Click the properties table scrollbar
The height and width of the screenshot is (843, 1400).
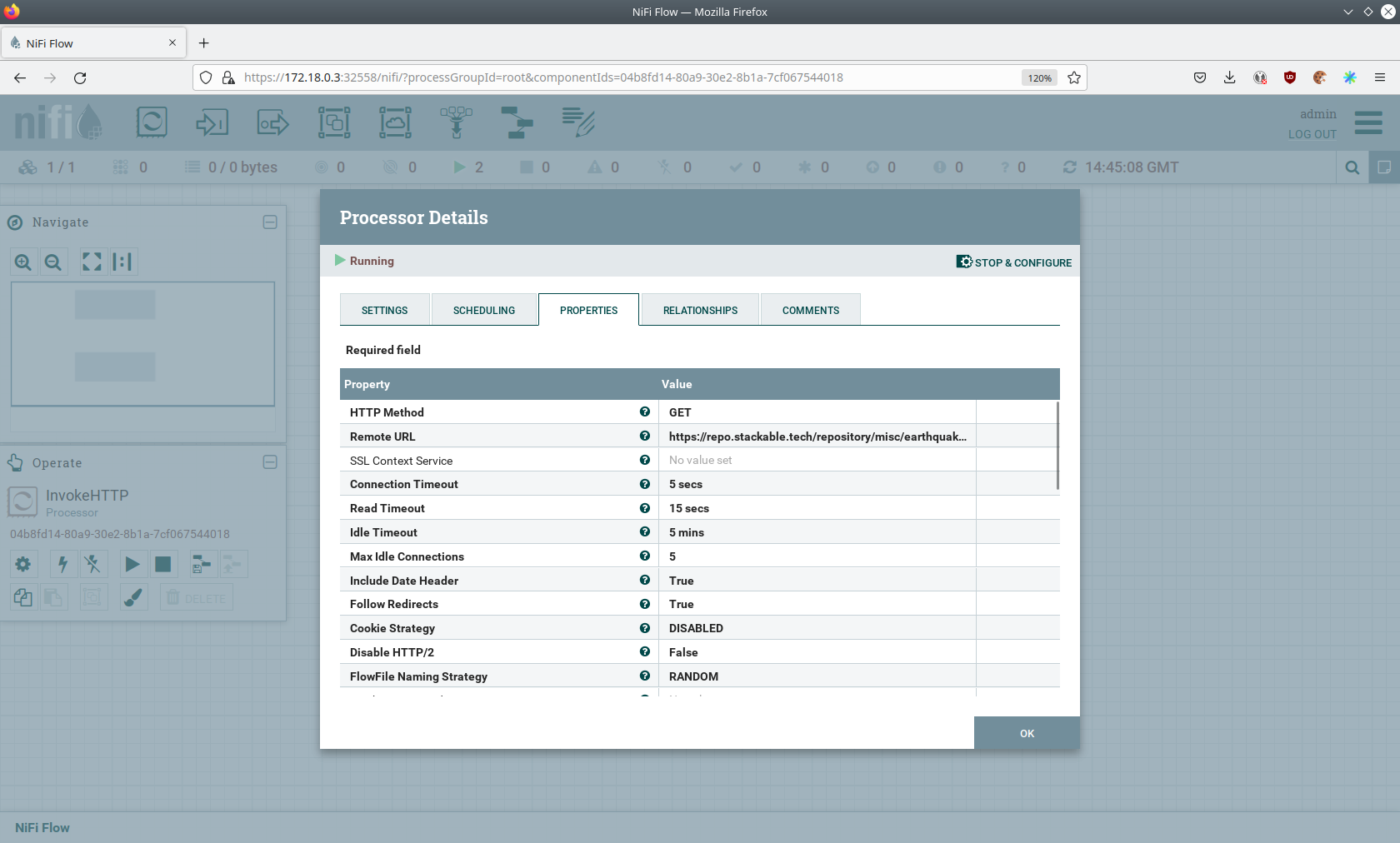click(1057, 446)
